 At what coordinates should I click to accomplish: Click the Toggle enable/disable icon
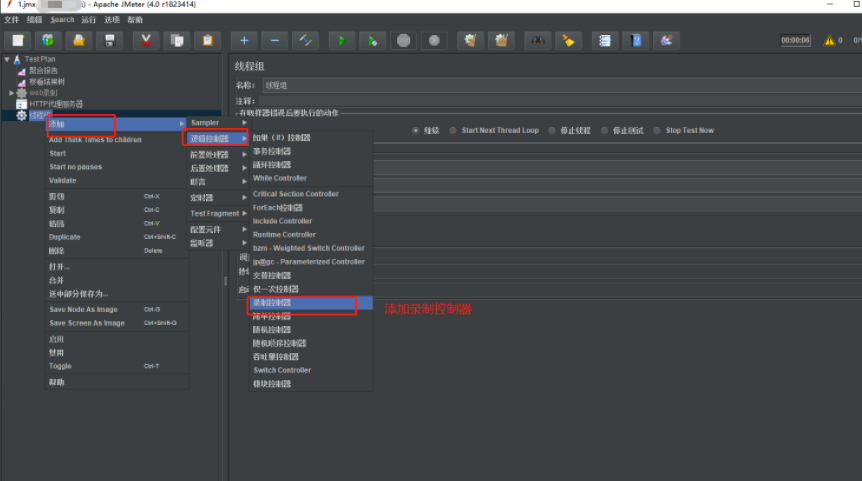(x=305, y=41)
